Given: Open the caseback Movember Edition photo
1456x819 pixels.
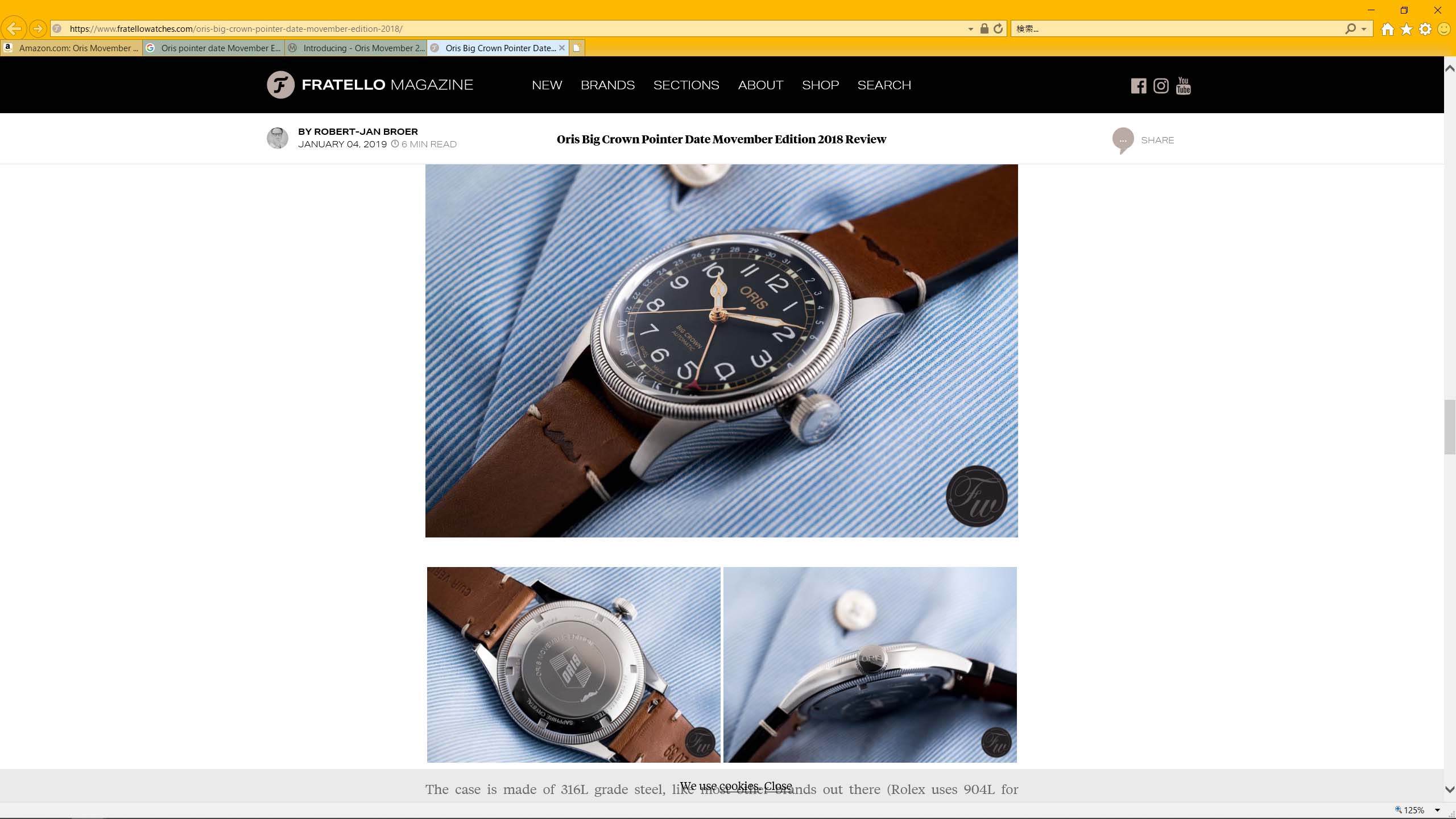Looking at the screenshot, I should (x=573, y=664).
